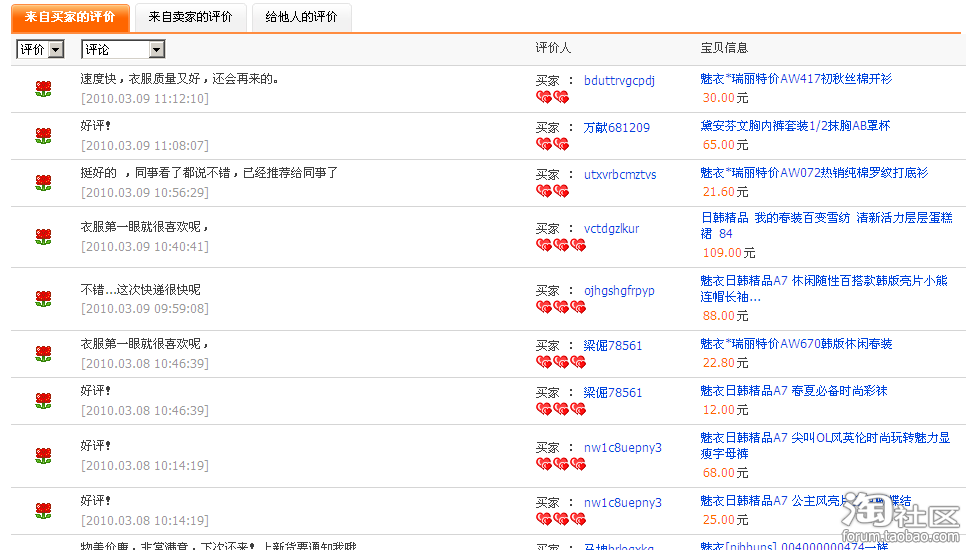Switch to the 来自卖家的评价 tab
Image resolution: width=968 pixels, height=550 pixels.
tap(190, 17)
